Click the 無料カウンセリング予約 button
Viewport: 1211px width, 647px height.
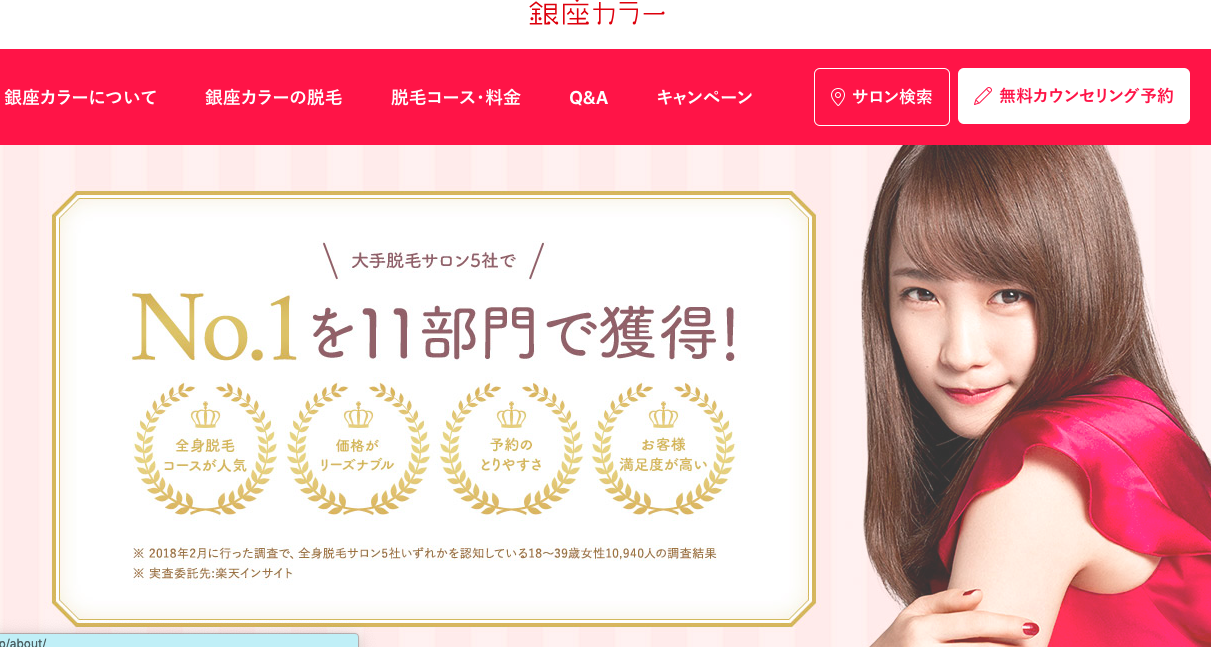coord(1074,96)
